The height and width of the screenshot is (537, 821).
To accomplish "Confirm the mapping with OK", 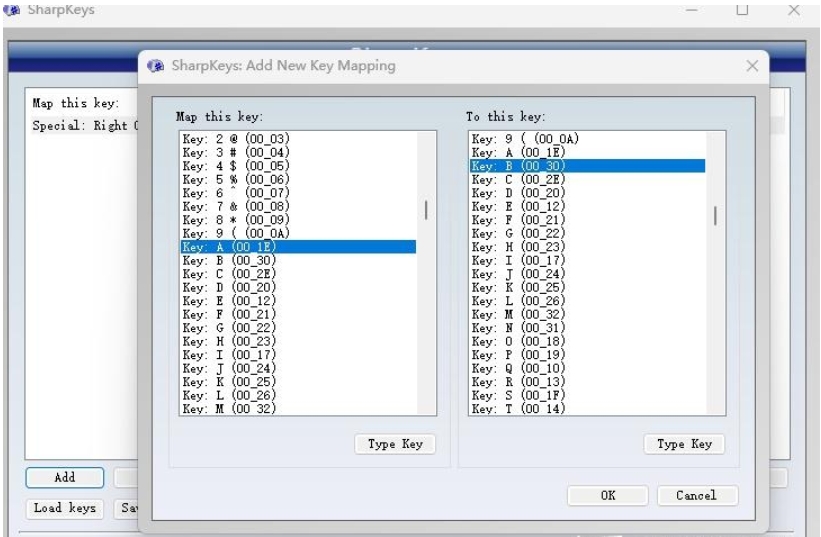I will point(607,495).
